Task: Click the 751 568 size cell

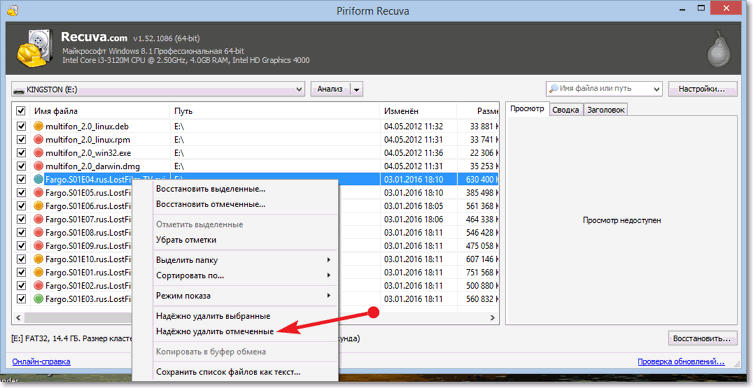Action: pos(483,273)
